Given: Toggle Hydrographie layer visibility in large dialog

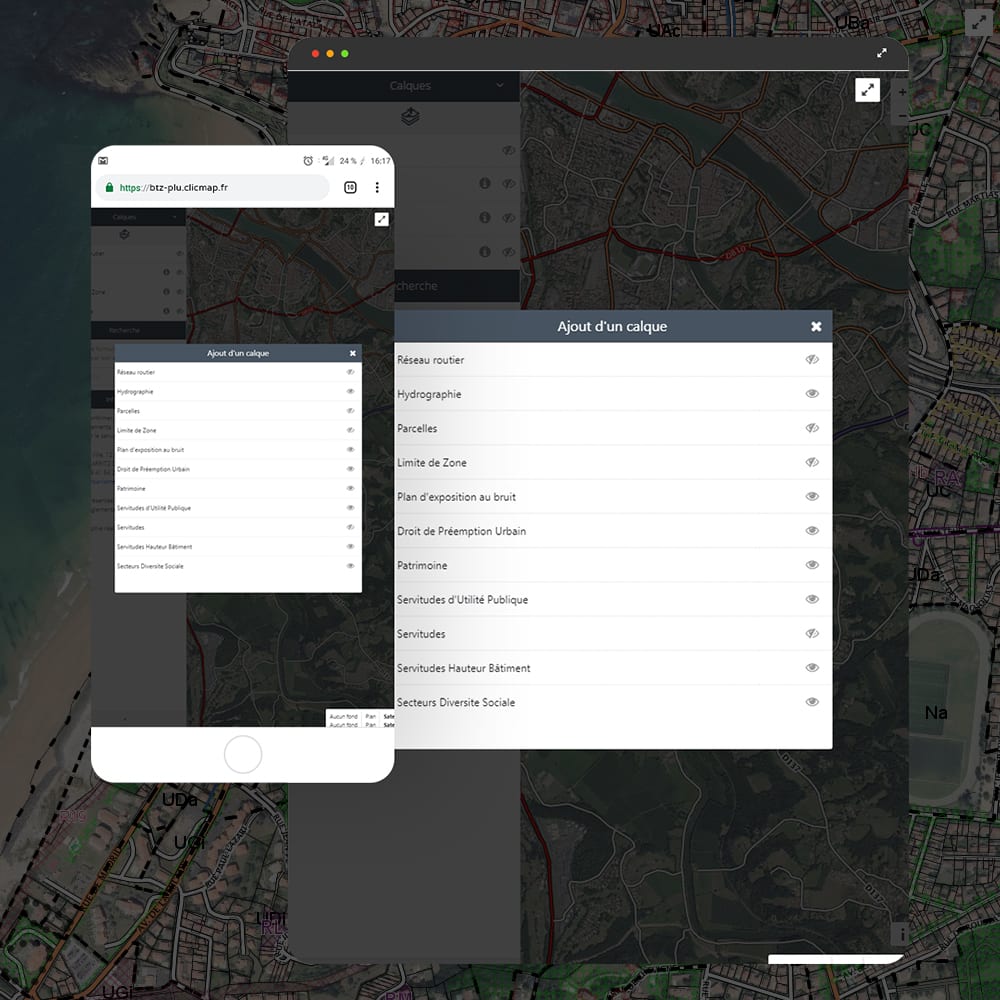Looking at the screenshot, I should 812,394.
